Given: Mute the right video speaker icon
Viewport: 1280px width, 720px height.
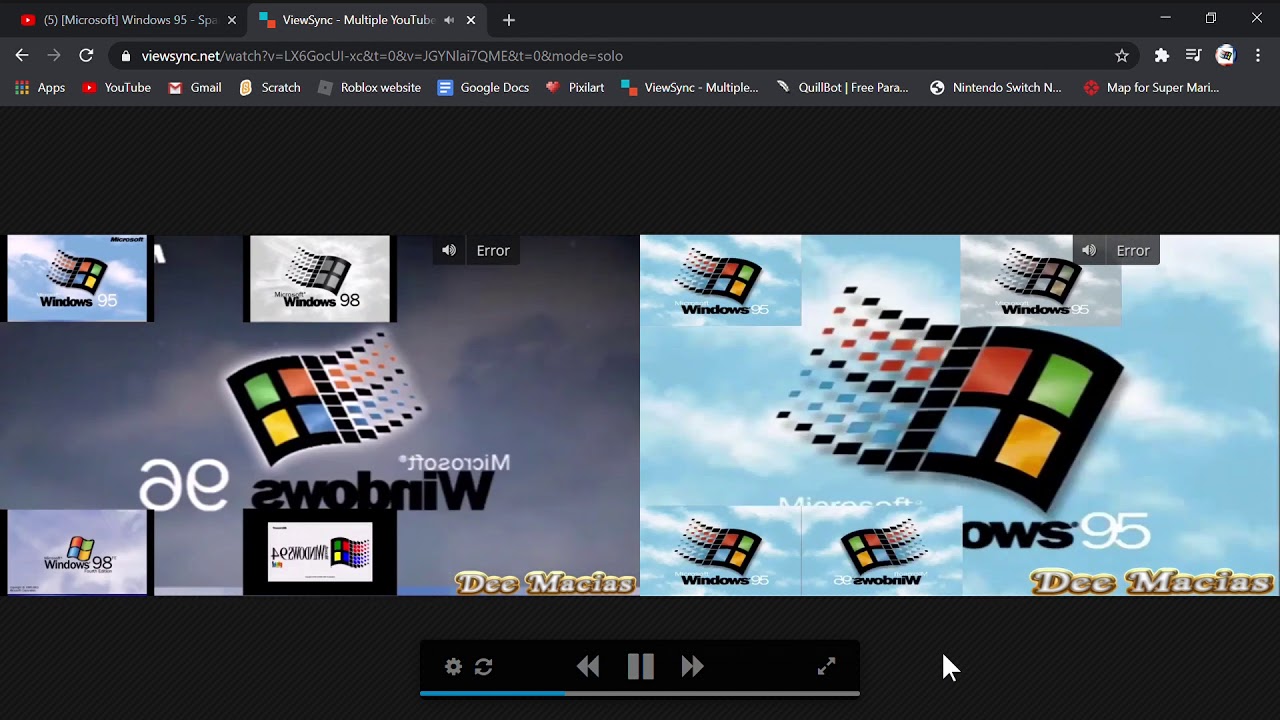Looking at the screenshot, I should tap(1089, 251).
